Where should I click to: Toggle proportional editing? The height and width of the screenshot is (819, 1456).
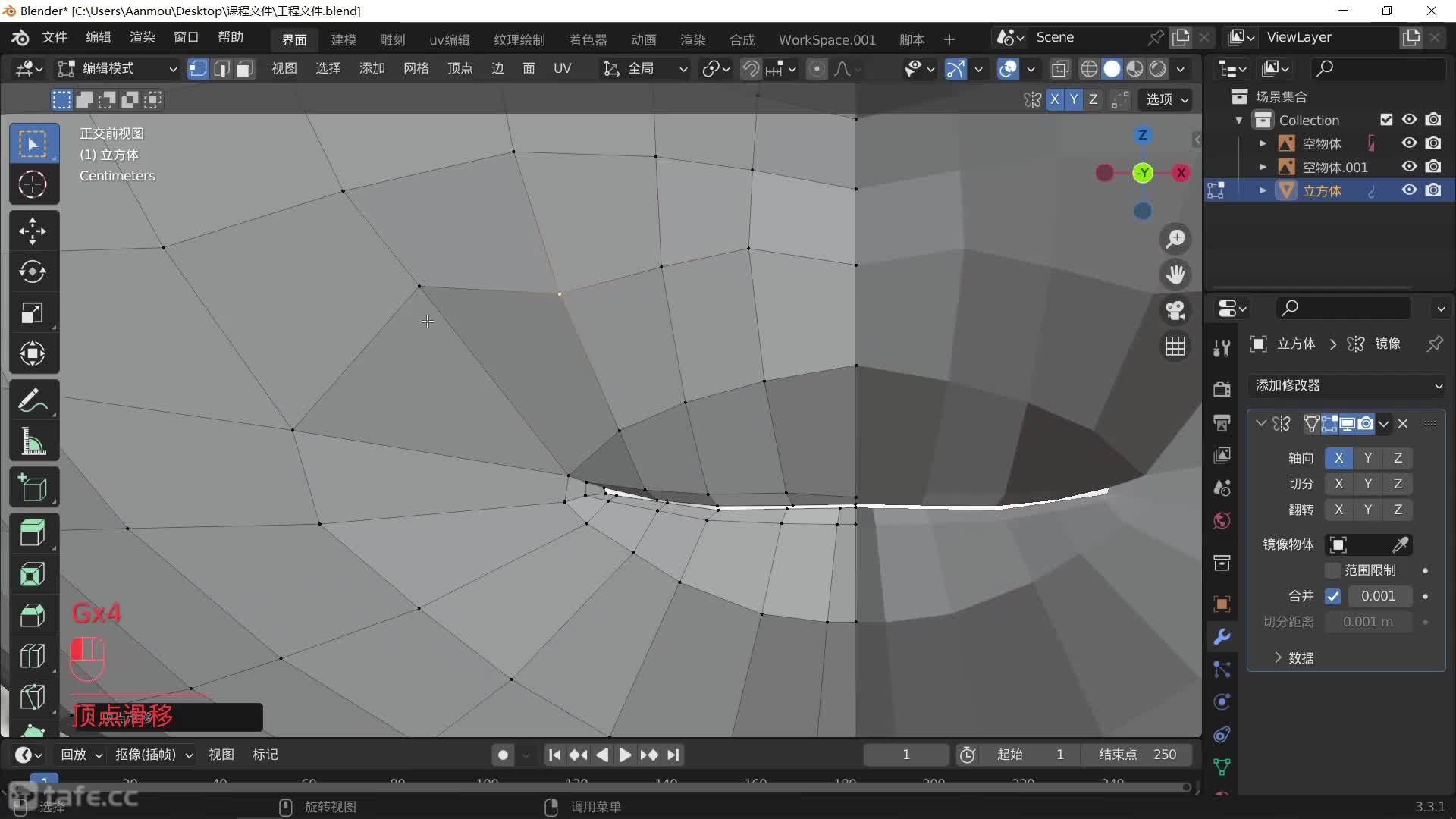(x=817, y=69)
